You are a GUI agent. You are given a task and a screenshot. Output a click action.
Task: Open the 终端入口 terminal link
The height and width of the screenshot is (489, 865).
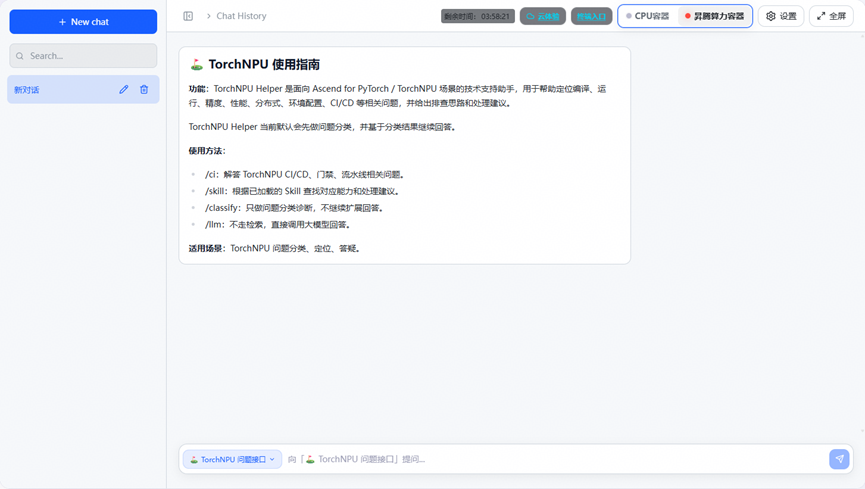click(591, 16)
